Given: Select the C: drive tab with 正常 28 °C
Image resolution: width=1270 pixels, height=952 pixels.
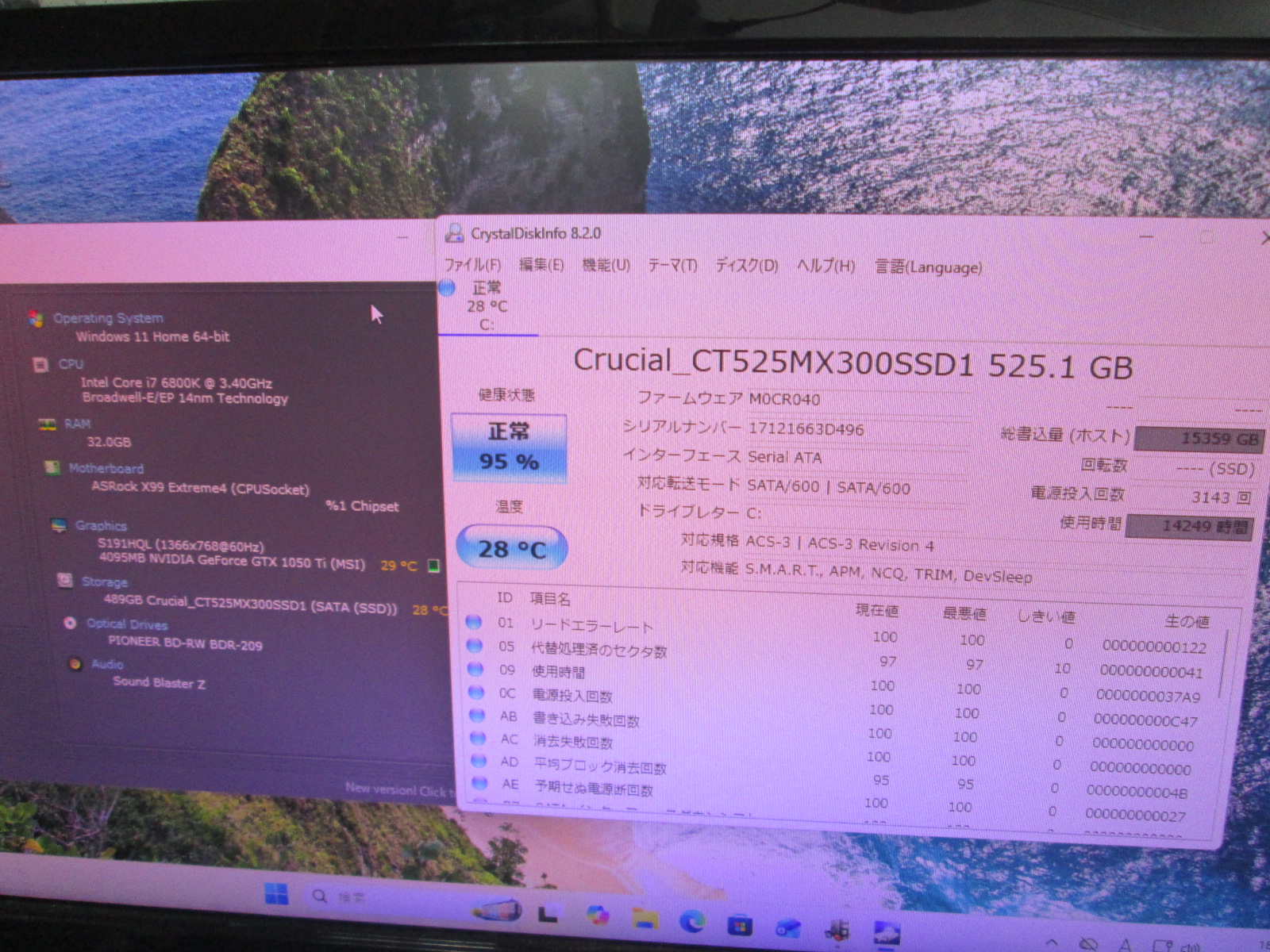Looking at the screenshot, I should [x=486, y=306].
